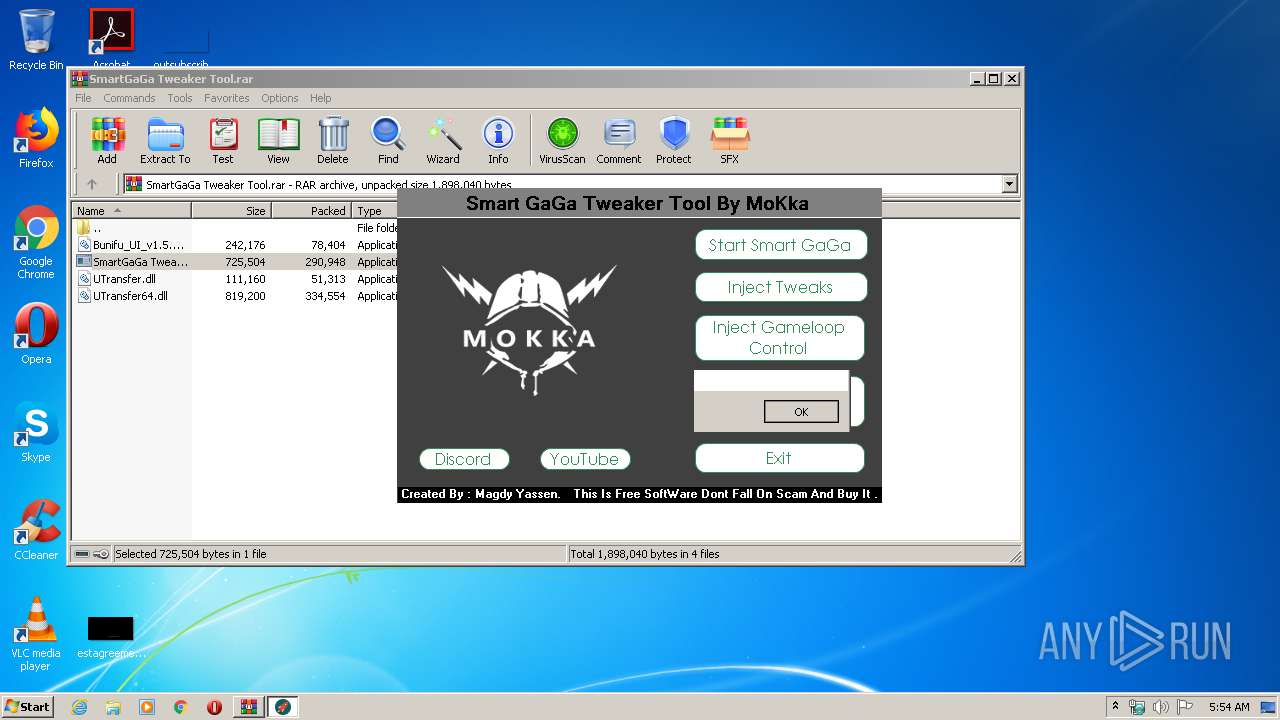
Task: Open the Firefox desktop shortcut
Action: point(36,138)
